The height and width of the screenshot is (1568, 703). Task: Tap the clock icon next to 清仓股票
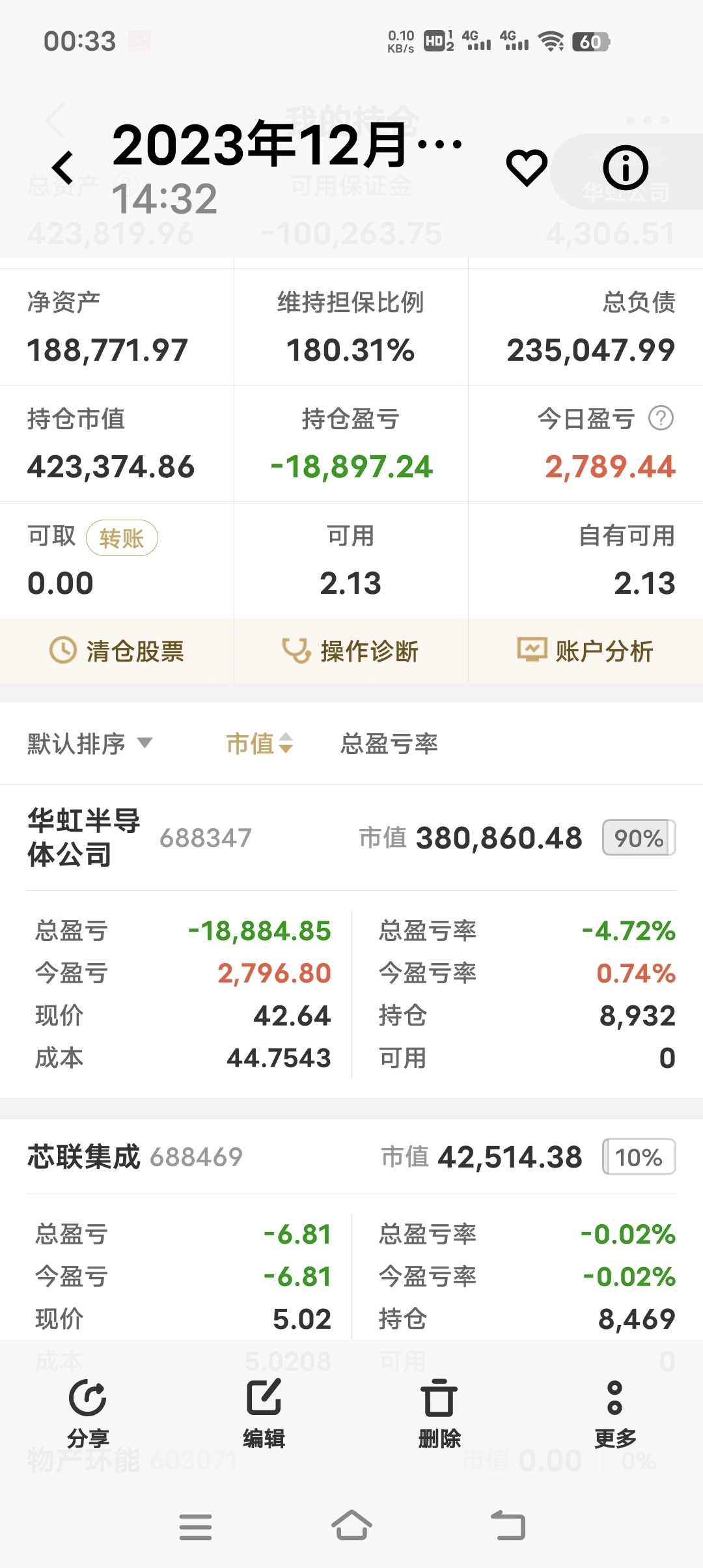click(x=63, y=651)
